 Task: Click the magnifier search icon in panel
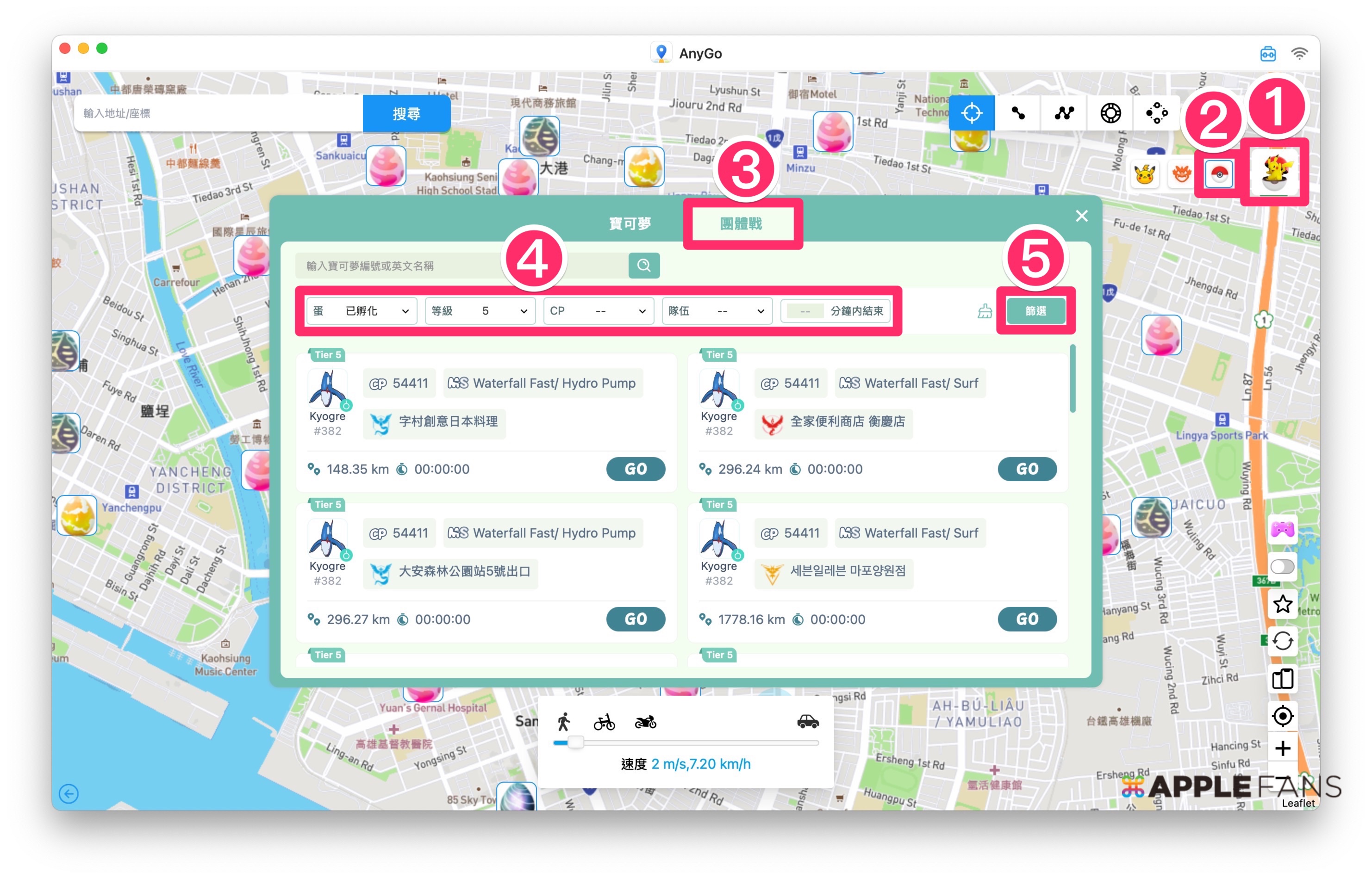point(643,266)
